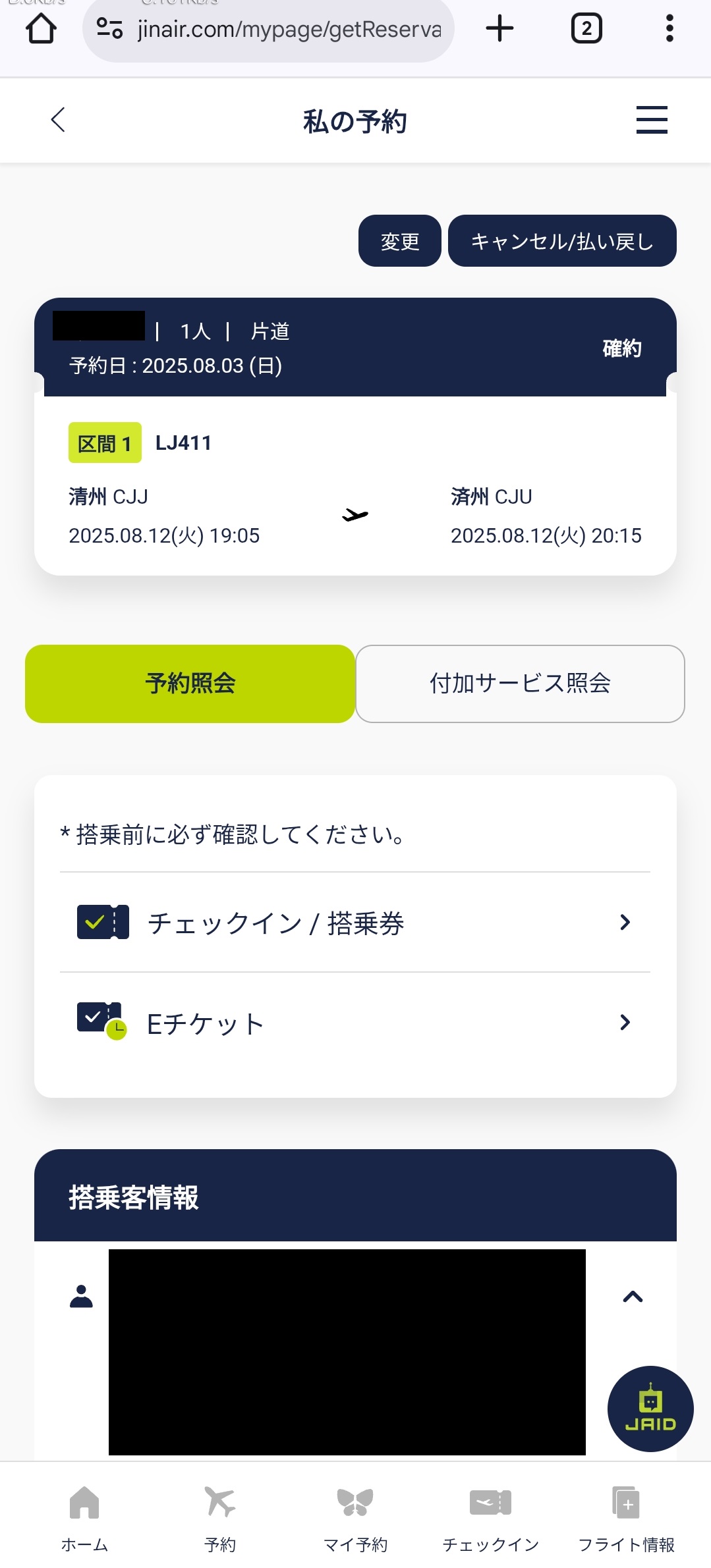Expand チェックイン / 搭乗券 row arrow

click(625, 922)
